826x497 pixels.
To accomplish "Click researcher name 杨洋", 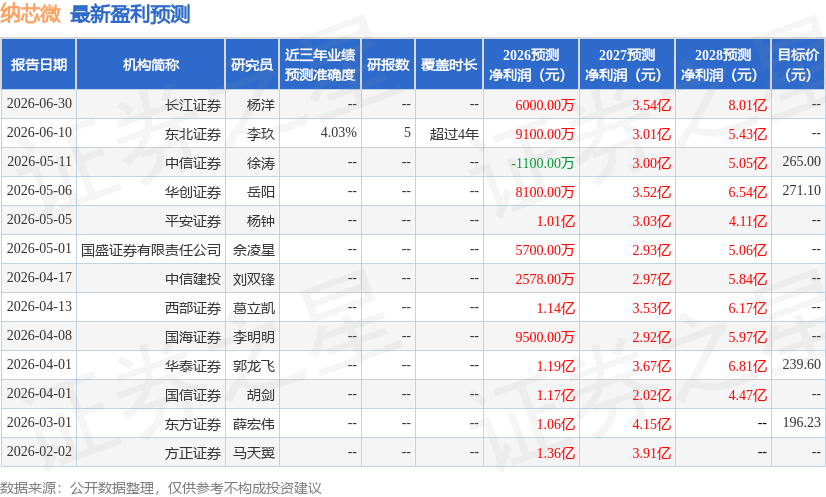I will pyautogui.click(x=261, y=105).
